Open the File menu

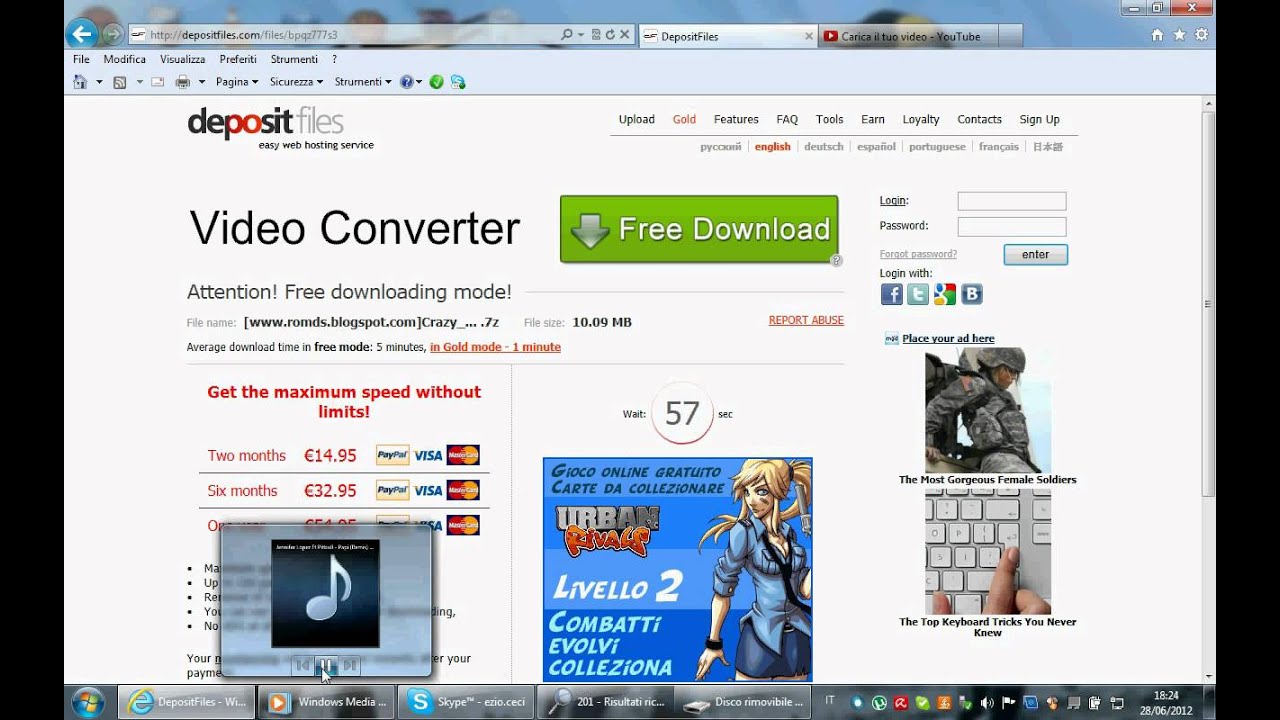point(81,59)
